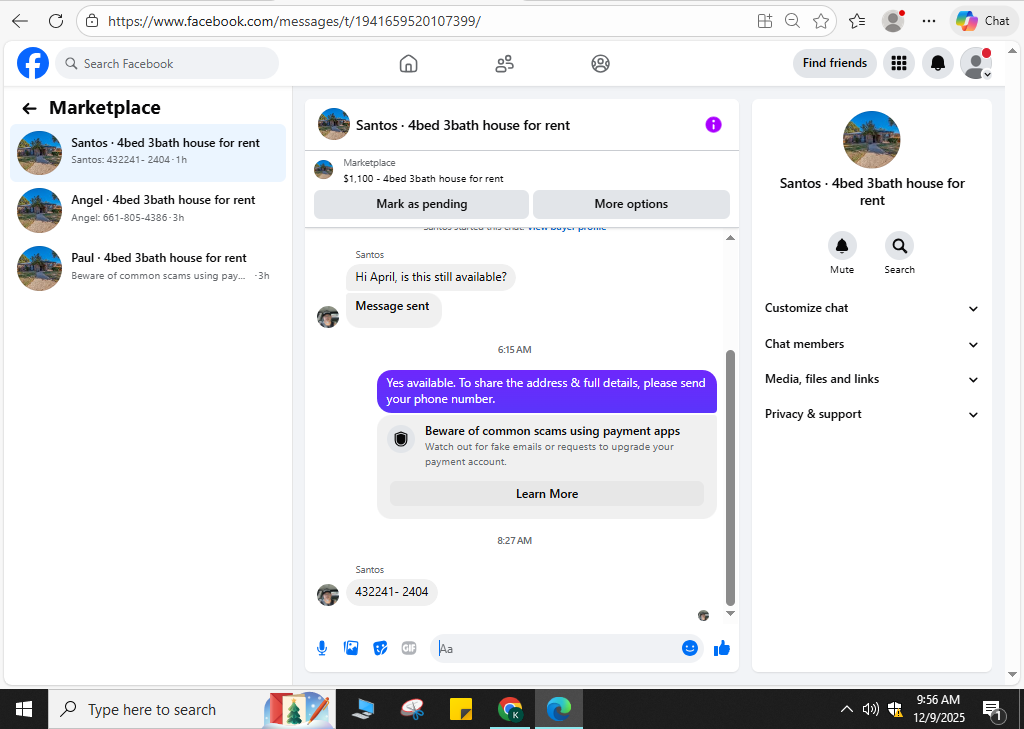This screenshot has height=729, width=1024.
Task: Show hidden system tray icons
Action: (846, 709)
